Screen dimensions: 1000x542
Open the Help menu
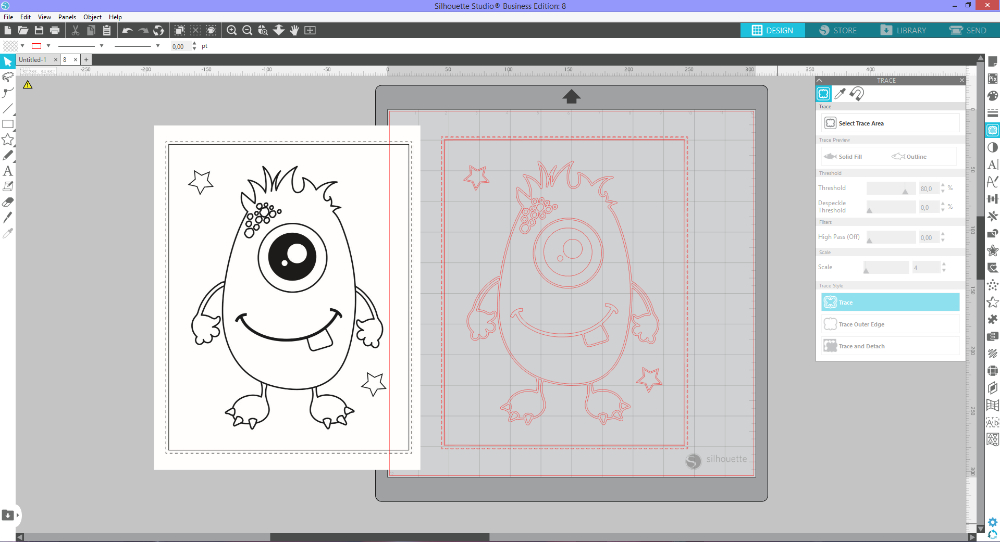[115, 17]
